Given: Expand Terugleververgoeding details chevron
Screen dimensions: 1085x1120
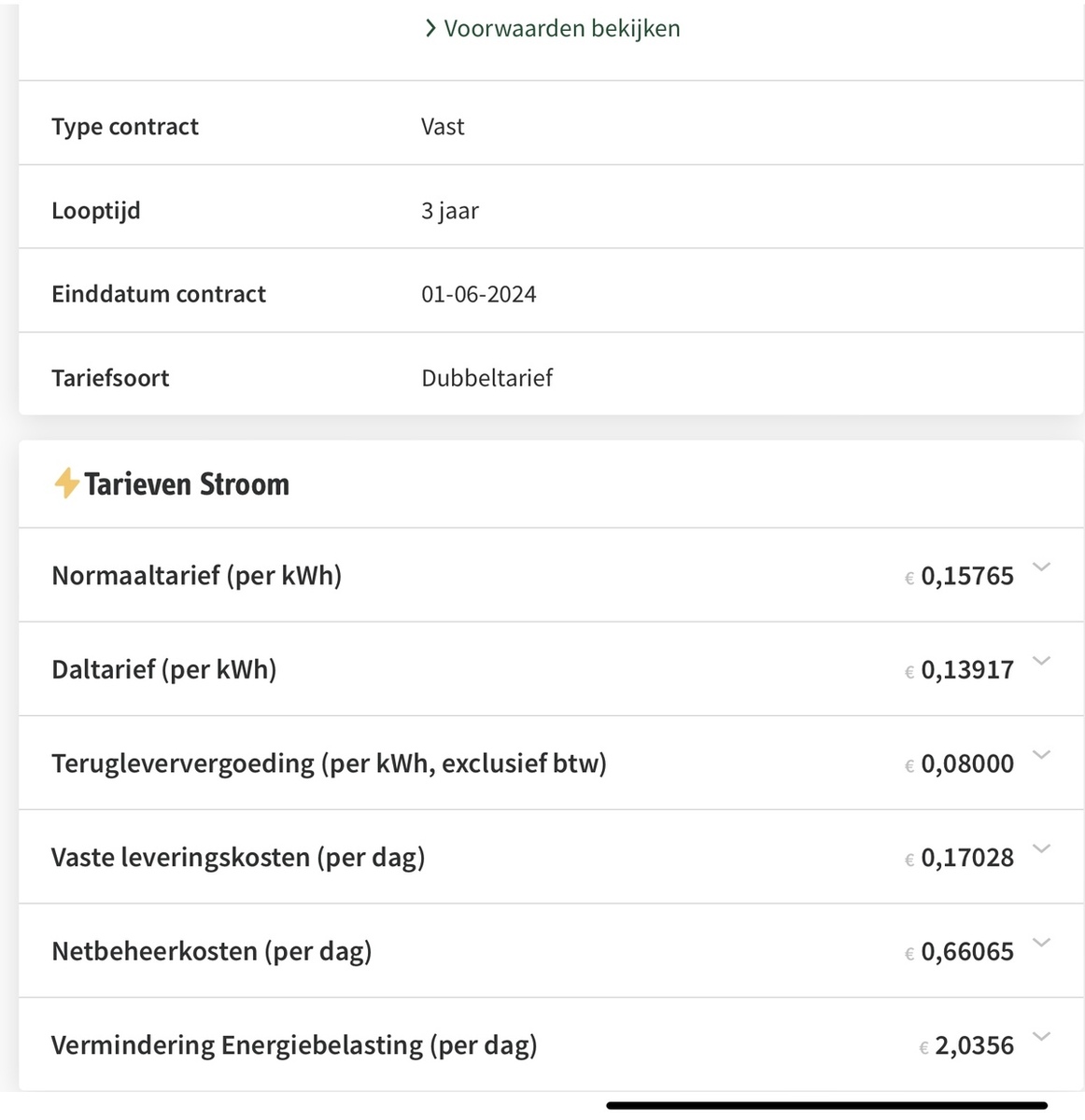Looking at the screenshot, I should click(1042, 754).
